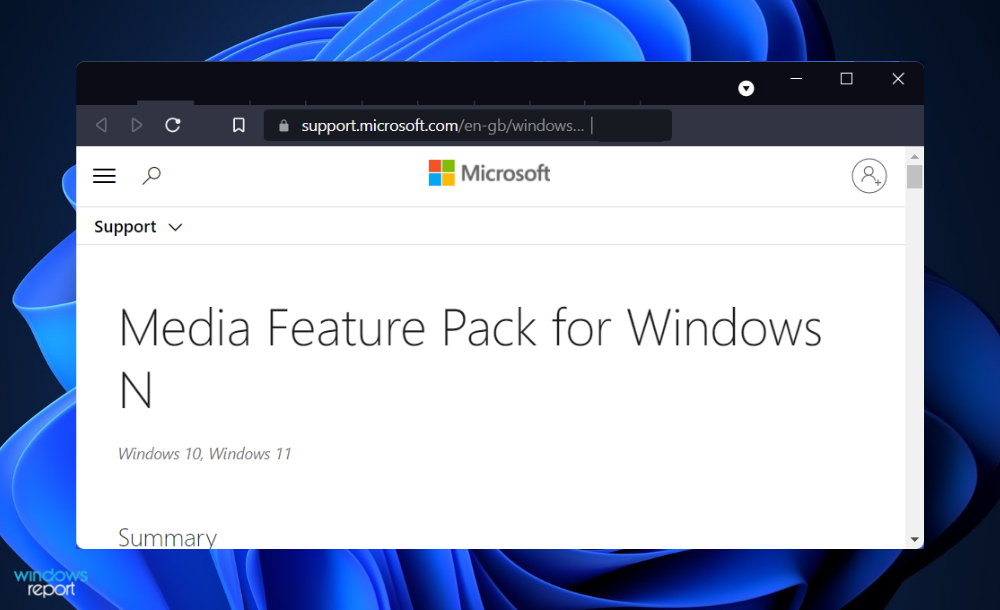The height and width of the screenshot is (610, 1000).
Task: Click the Media Feature Pack for Windows N heading
Action: [x=470, y=358]
